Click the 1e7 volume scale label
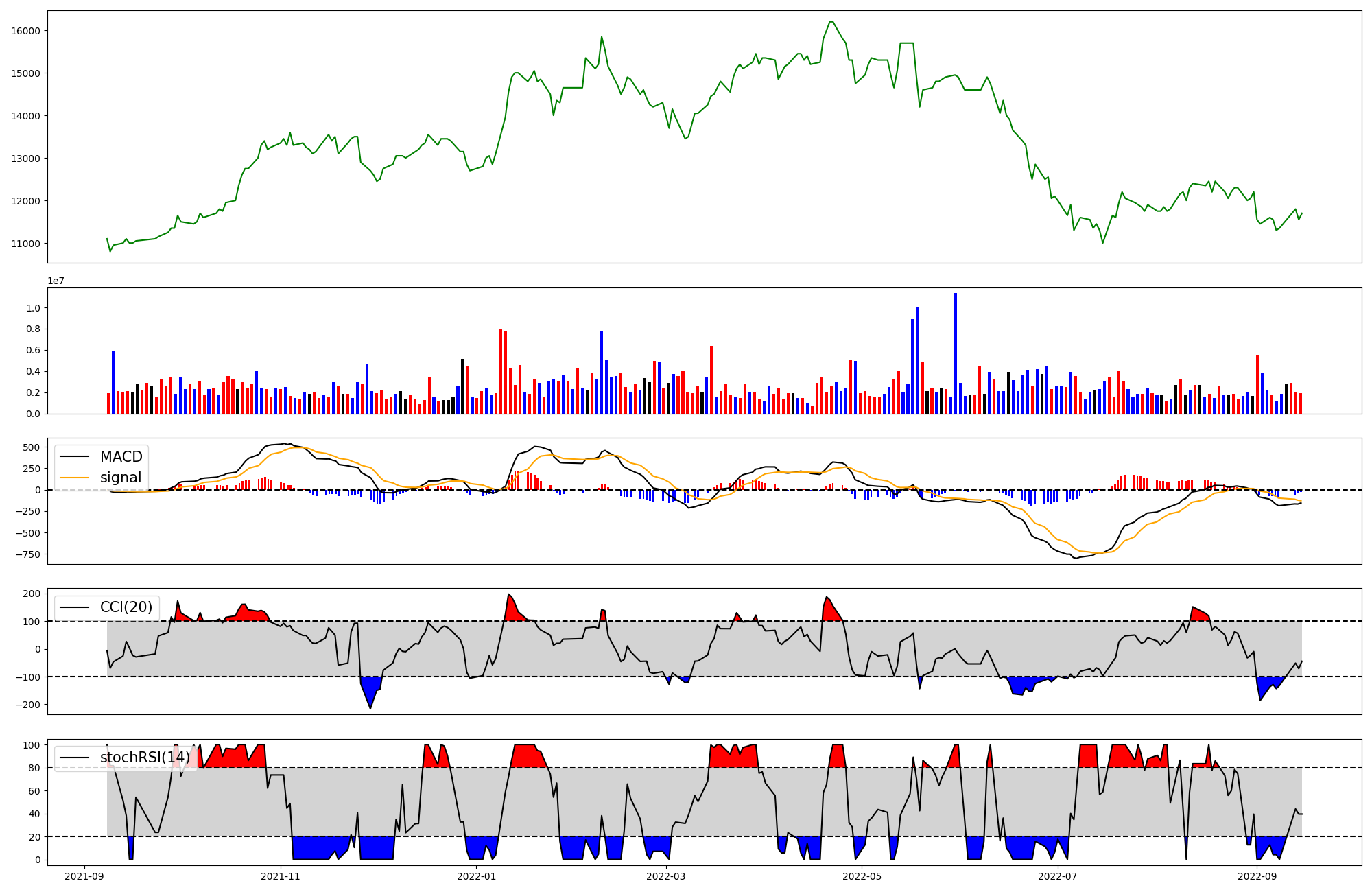The image size is (1372, 892). (56, 281)
